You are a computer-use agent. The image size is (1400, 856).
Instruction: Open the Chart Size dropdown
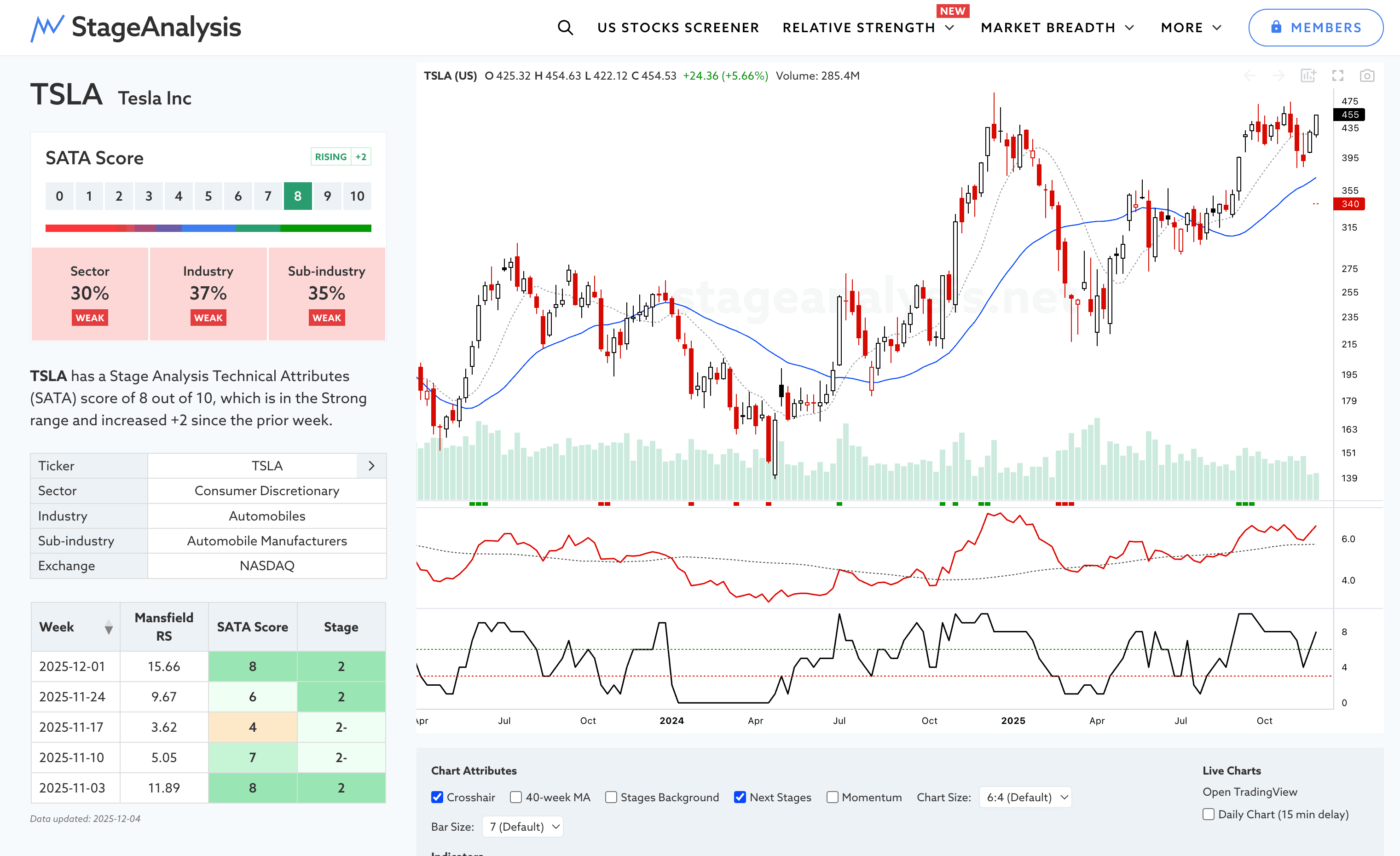(1025, 797)
